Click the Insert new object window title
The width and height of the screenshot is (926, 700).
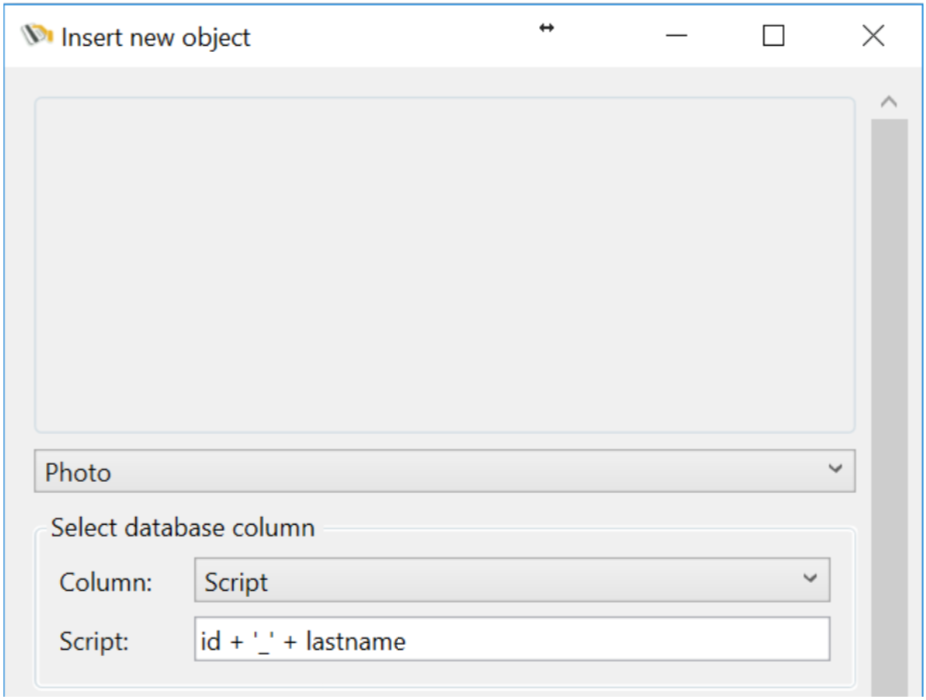(157, 37)
